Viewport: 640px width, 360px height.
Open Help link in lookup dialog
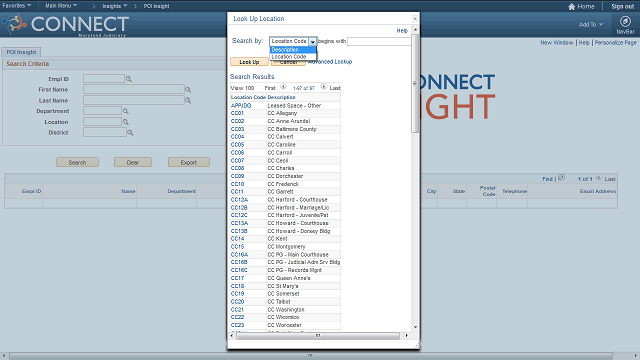point(402,31)
